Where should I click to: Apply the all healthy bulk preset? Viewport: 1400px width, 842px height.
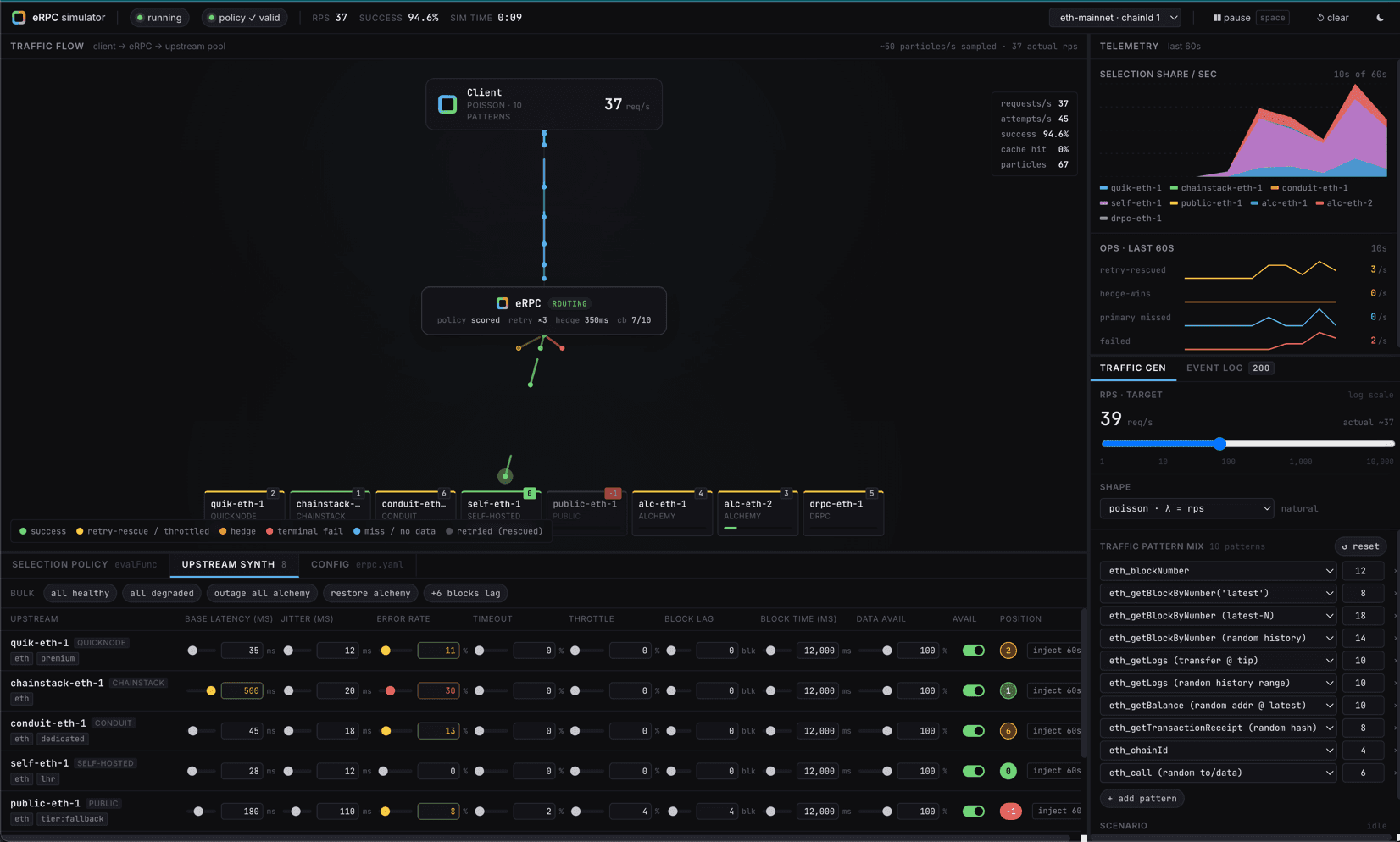point(80,593)
